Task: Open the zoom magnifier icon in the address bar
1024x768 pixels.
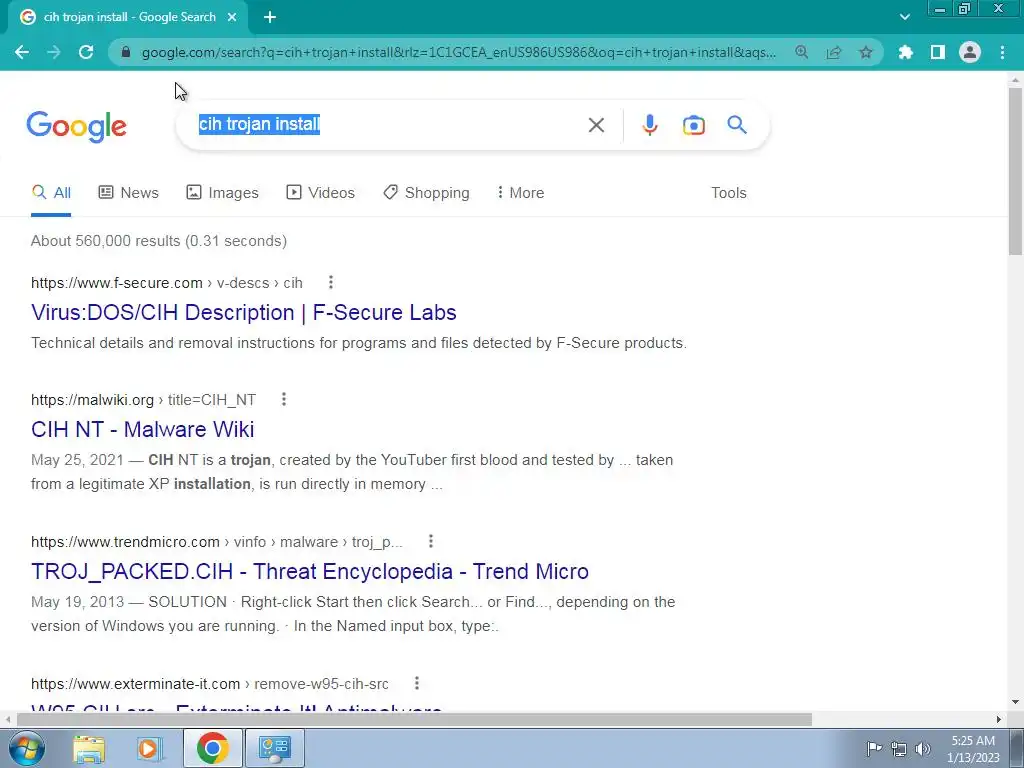Action: pos(801,52)
